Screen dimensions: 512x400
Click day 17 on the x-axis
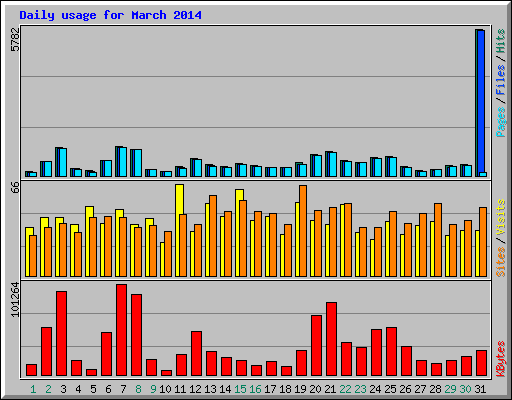270,389
